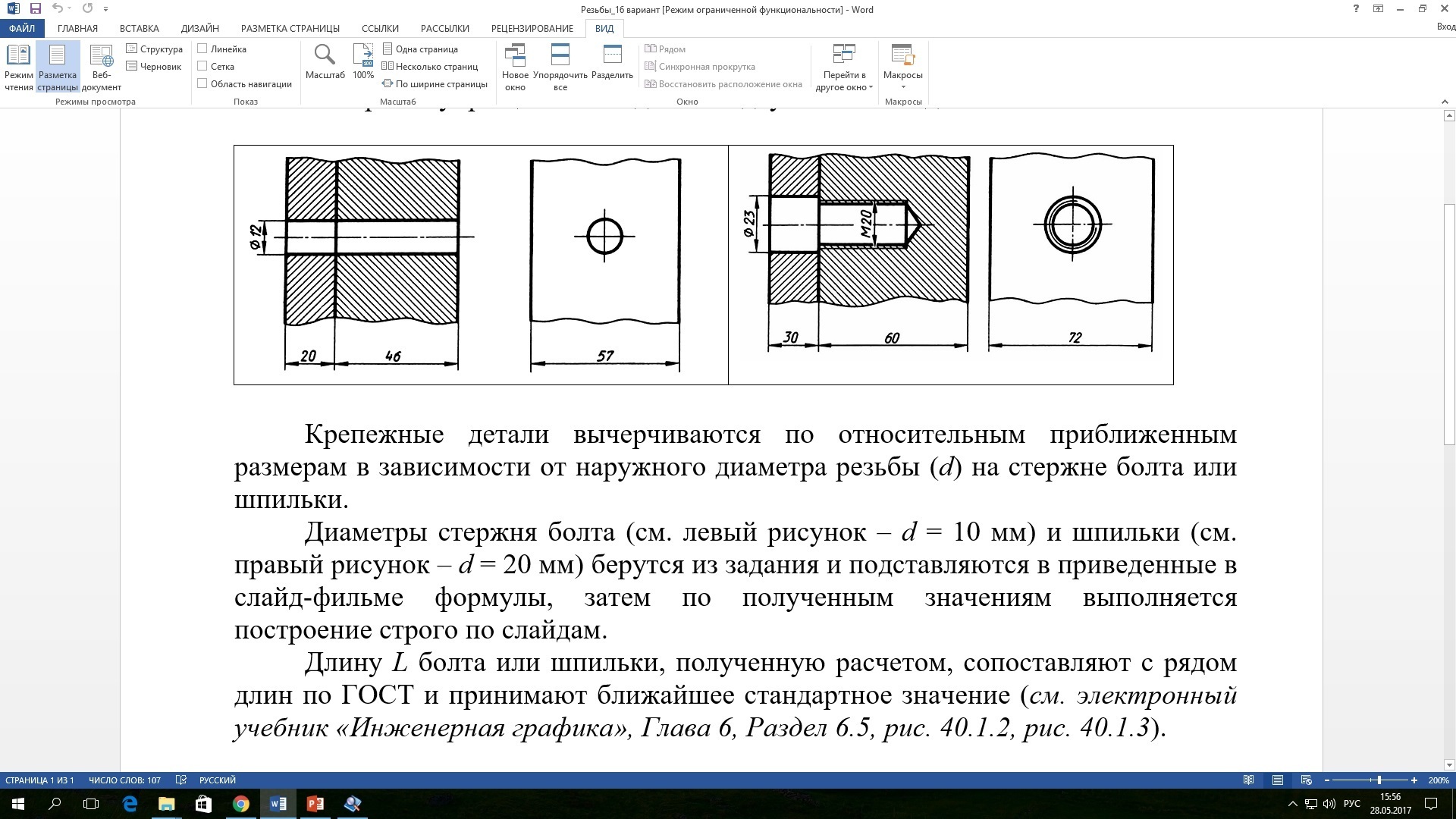Enable the Ruler checkbox (Линейка)
The image size is (1456, 819).
click(202, 49)
